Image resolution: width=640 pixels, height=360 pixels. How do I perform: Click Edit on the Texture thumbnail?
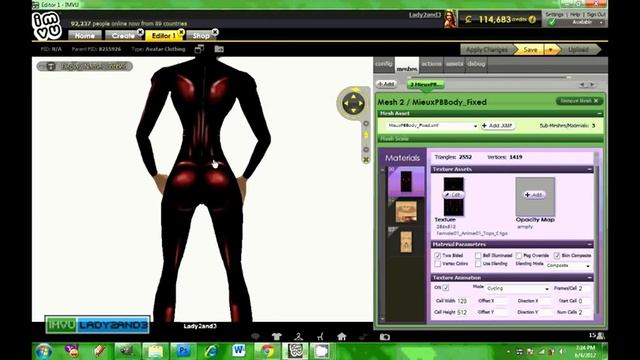pos(453,195)
